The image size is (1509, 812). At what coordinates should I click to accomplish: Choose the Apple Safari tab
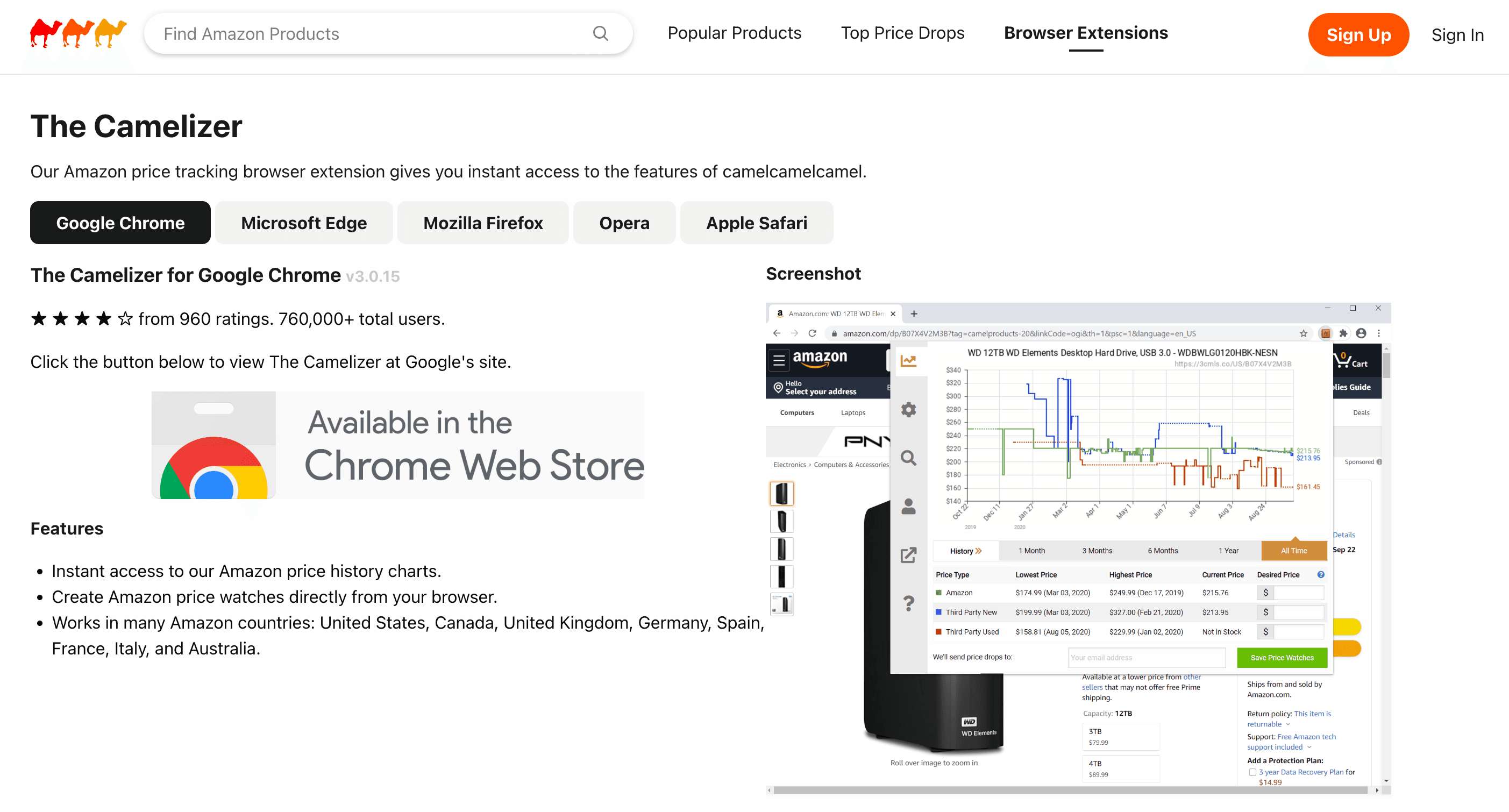pyautogui.click(x=756, y=223)
